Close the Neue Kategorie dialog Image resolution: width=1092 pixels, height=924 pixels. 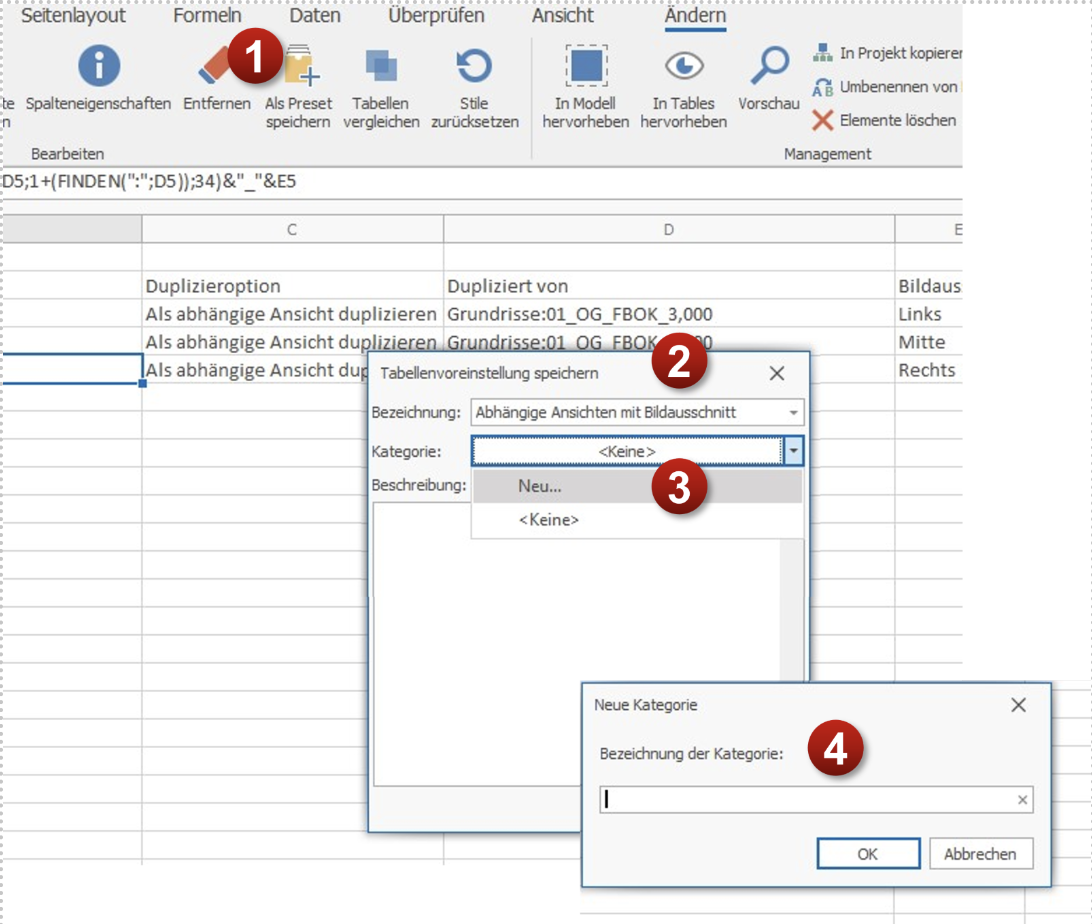1018,705
